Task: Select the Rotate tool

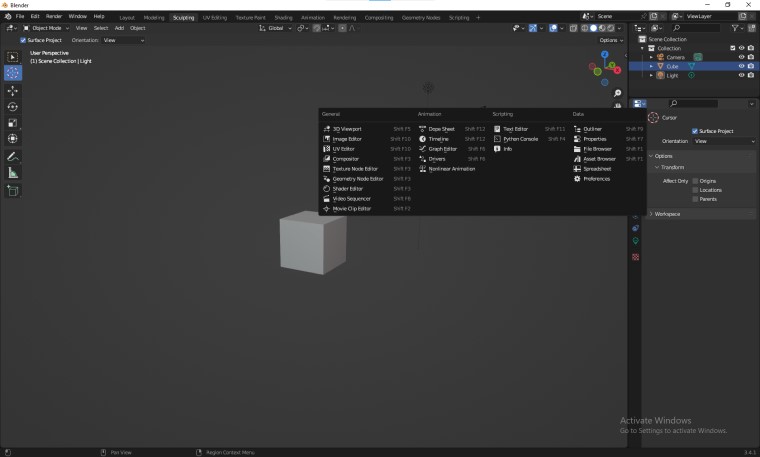Action: click(x=13, y=107)
